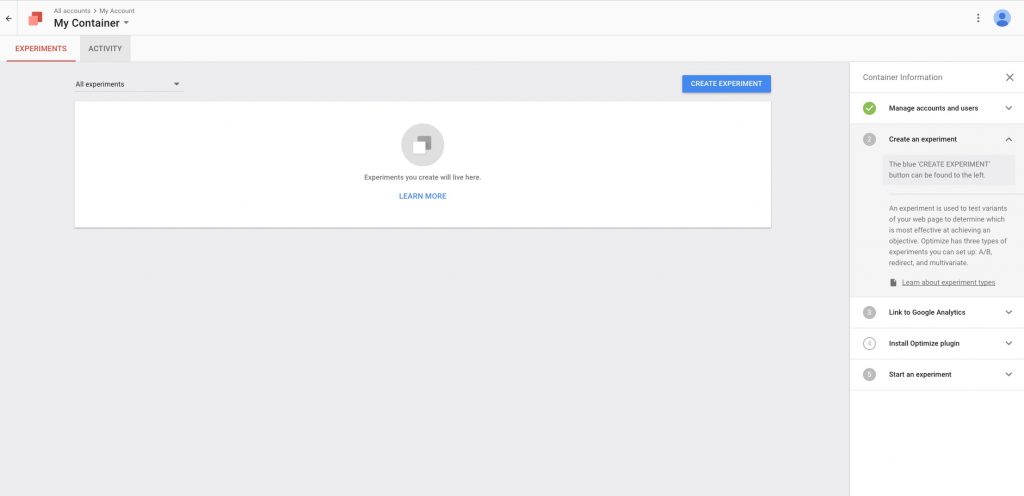This screenshot has width=1024, height=496.
Task: Open the All experiments filter dropdown
Action: point(128,84)
